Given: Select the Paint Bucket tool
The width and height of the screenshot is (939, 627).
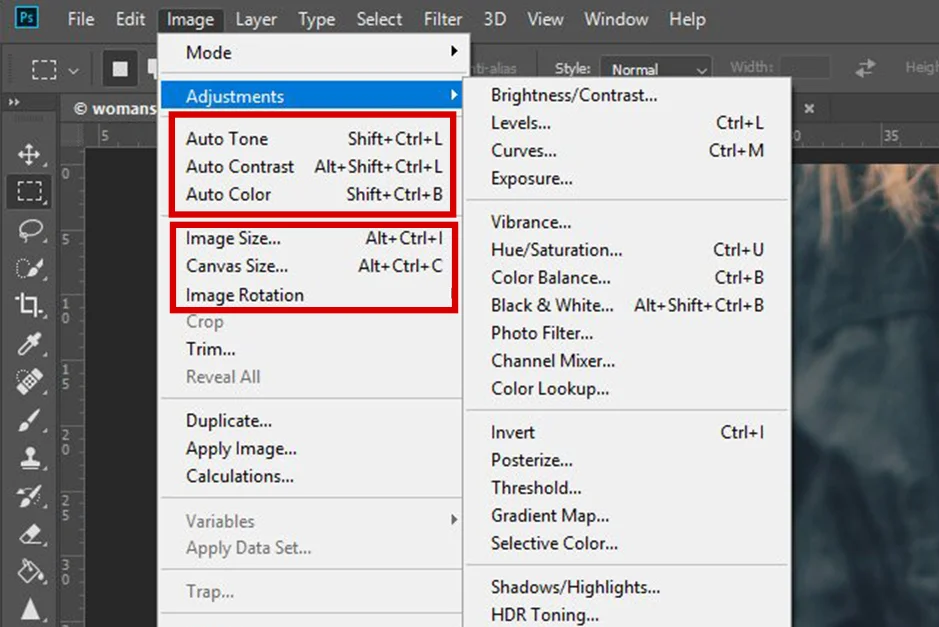Looking at the screenshot, I should click(x=29, y=572).
